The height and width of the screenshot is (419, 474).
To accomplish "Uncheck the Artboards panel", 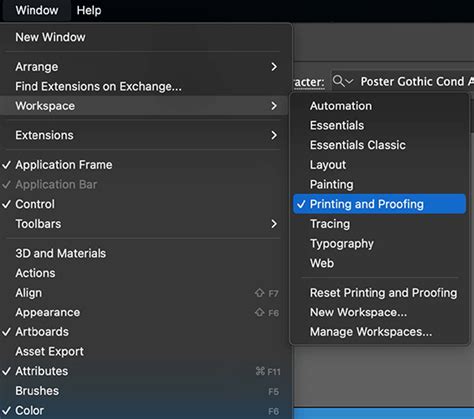I will pos(145,332).
